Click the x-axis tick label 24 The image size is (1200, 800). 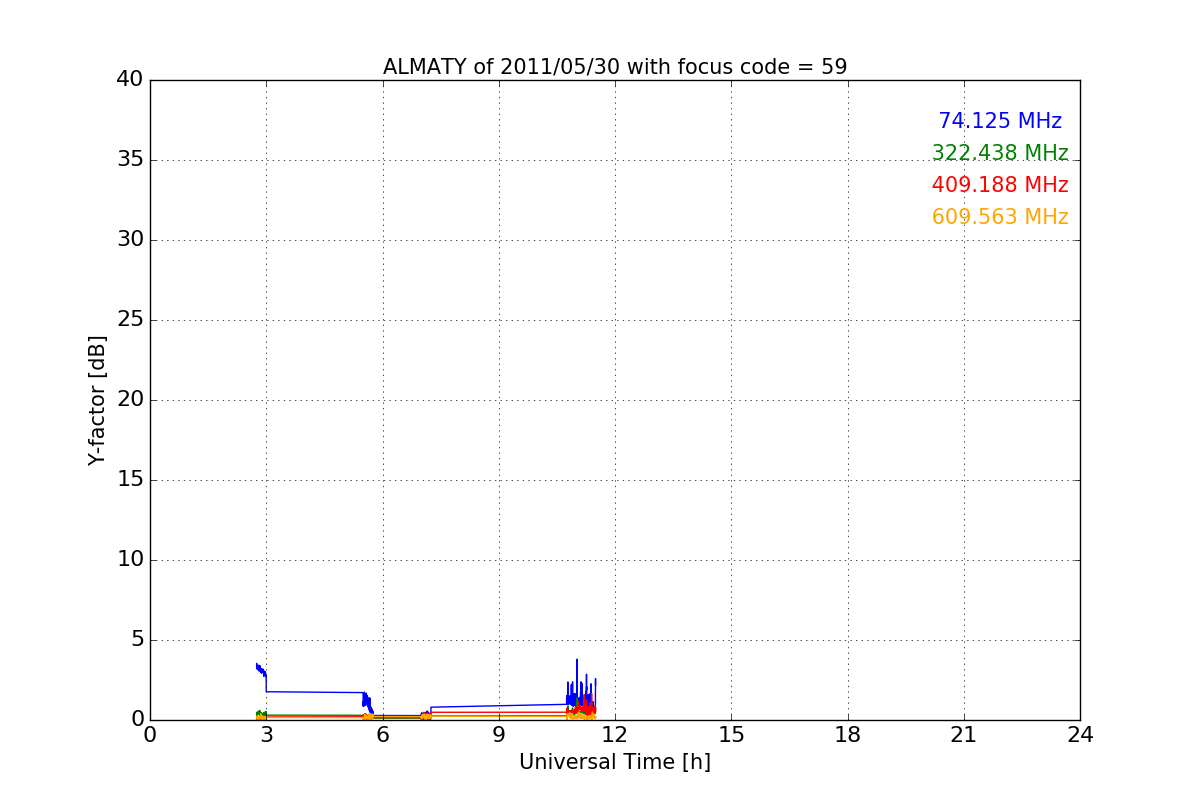pos(1080,735)
